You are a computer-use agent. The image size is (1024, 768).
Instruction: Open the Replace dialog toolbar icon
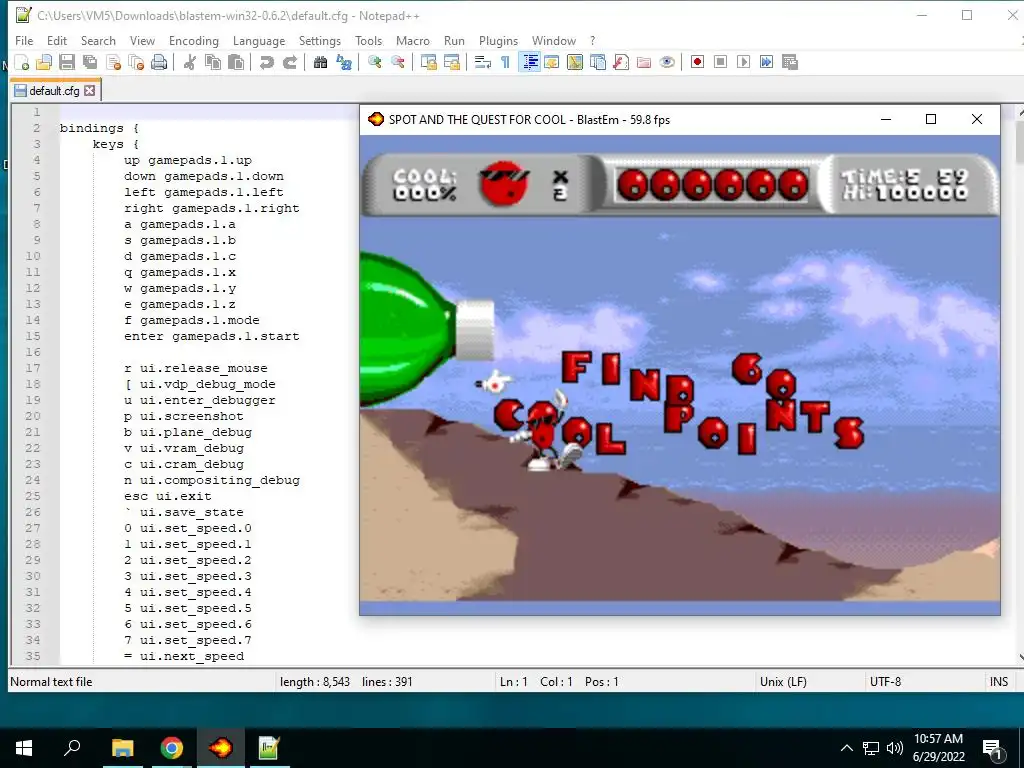click(344, 63)
